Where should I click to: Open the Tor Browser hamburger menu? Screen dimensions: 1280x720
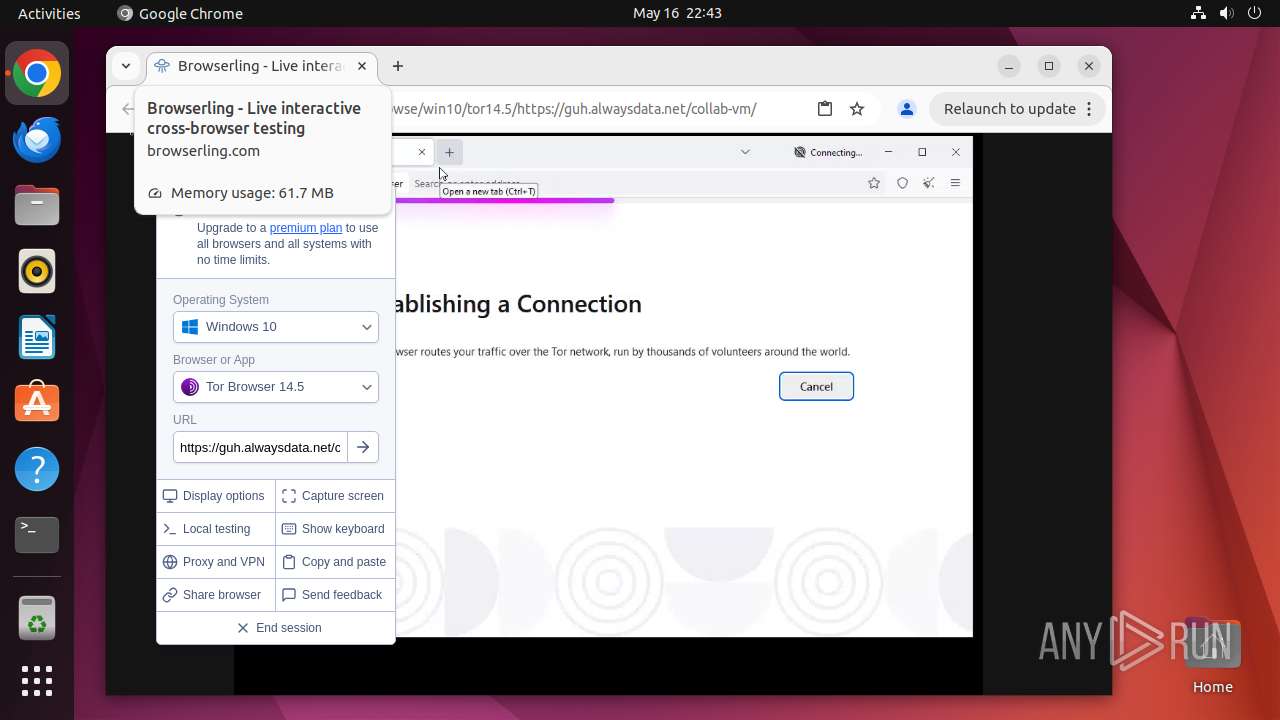click(x=956, y=183)
